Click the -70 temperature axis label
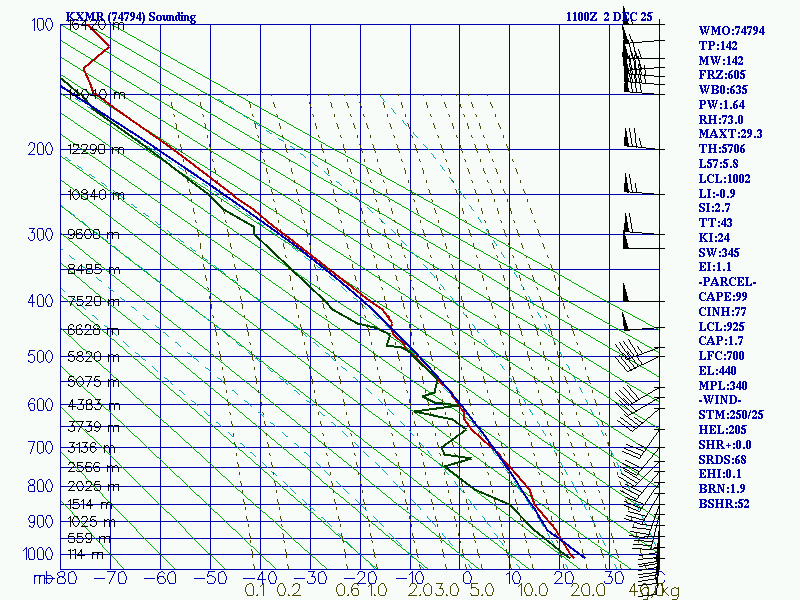Viewport: 800px width, 600px height. point(110,578)
